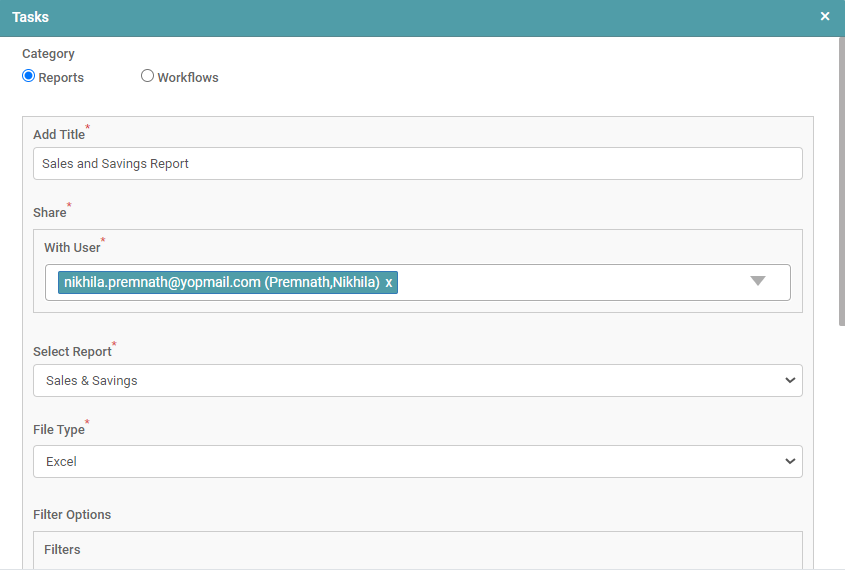Select the Reports radio button
This screenshot has height=587, width=845.
[29, 76]
